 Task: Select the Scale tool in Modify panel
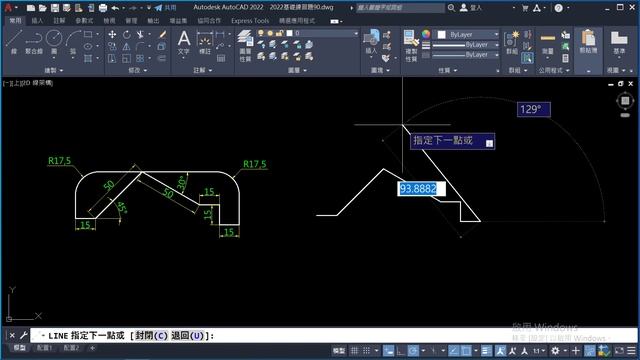[127, 58]
